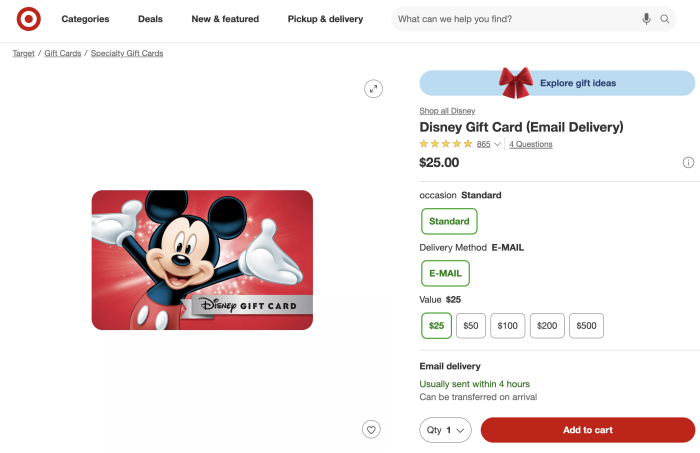Open Pickup & delivery menu
Image resolution: width=700 pixels, height=453 pixels.
(325, 19)
